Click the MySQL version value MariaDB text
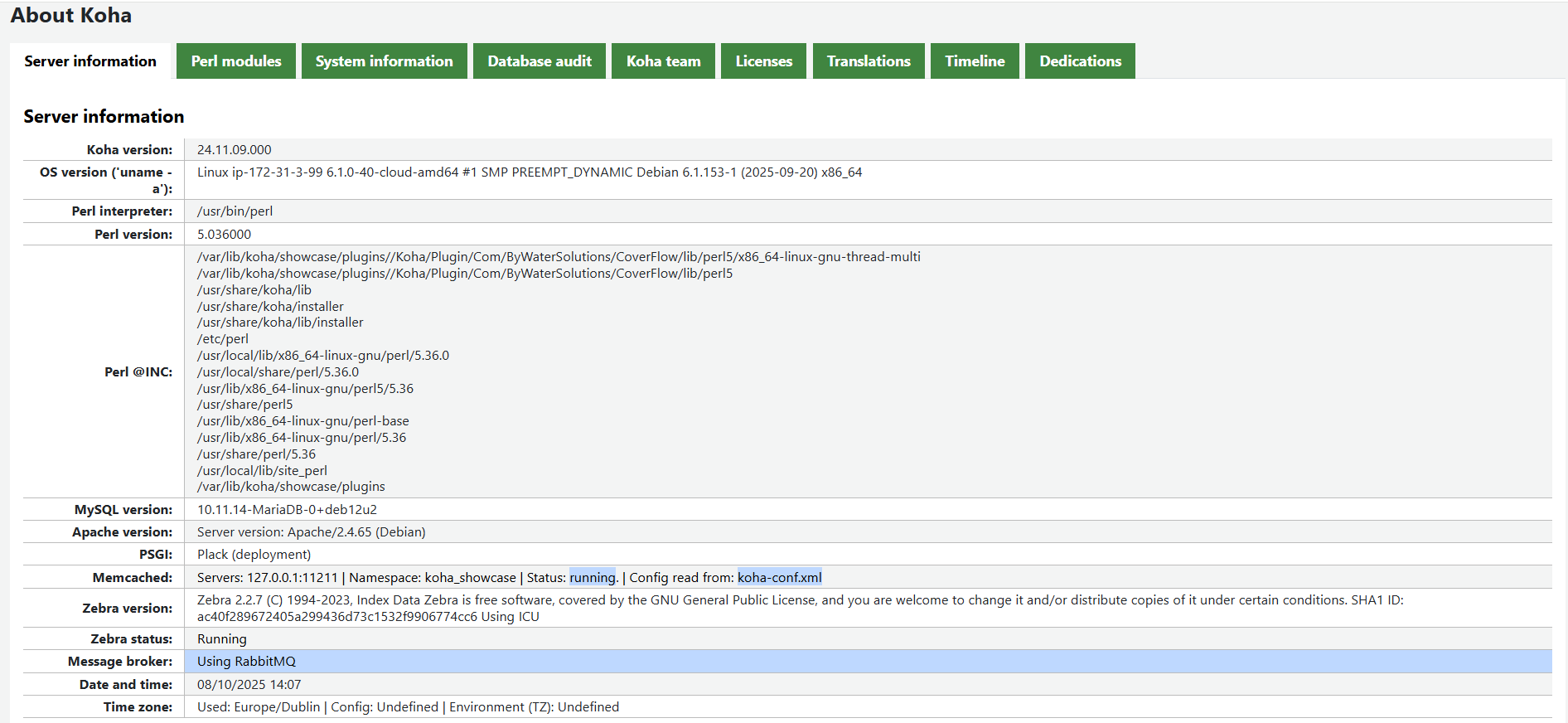Viewport: 1568px width, 723px height. click(x=287, y=510)
